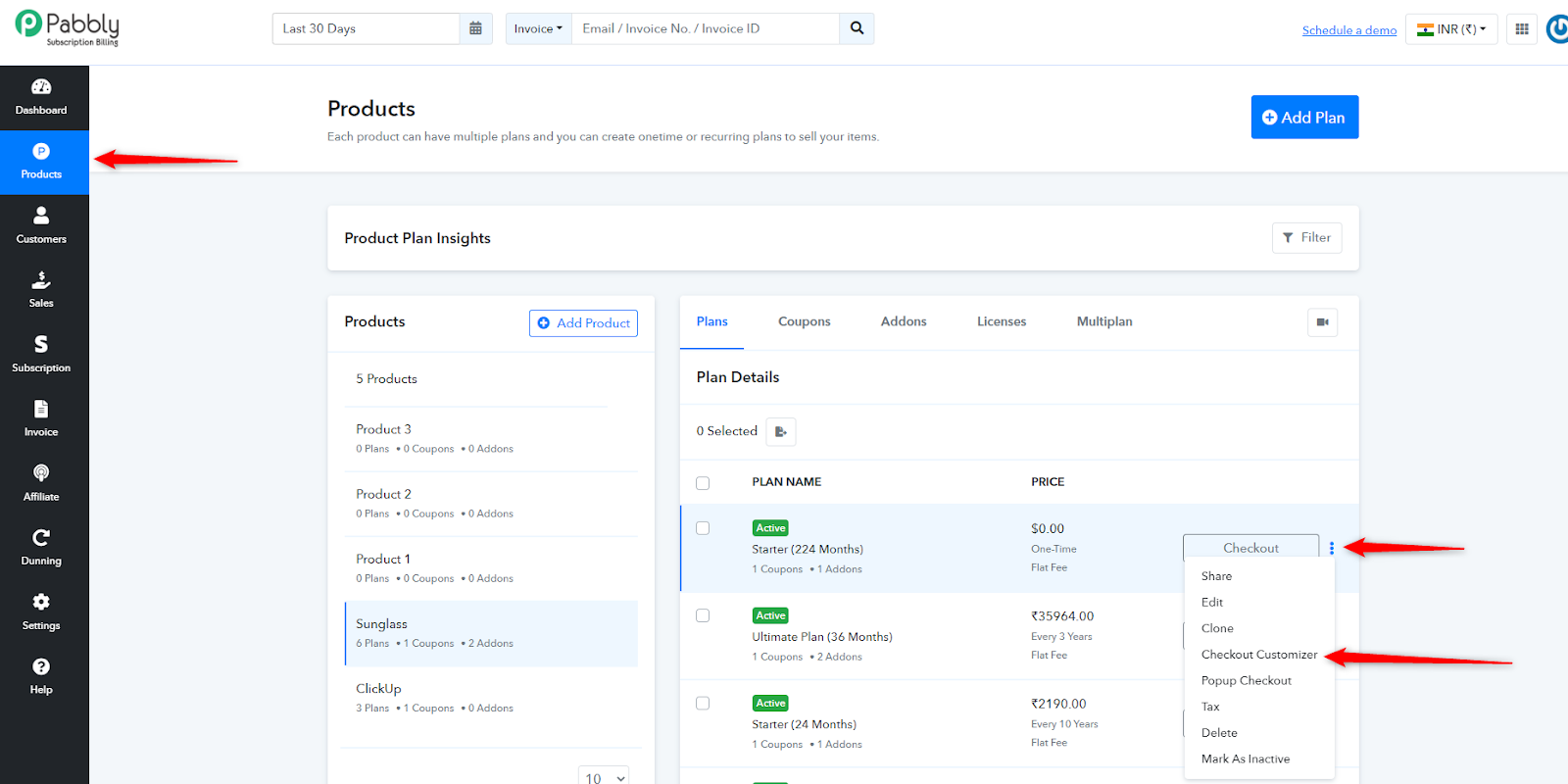Check the Ultimate Plan (36 Months) checkbox

tap(703, 615)
